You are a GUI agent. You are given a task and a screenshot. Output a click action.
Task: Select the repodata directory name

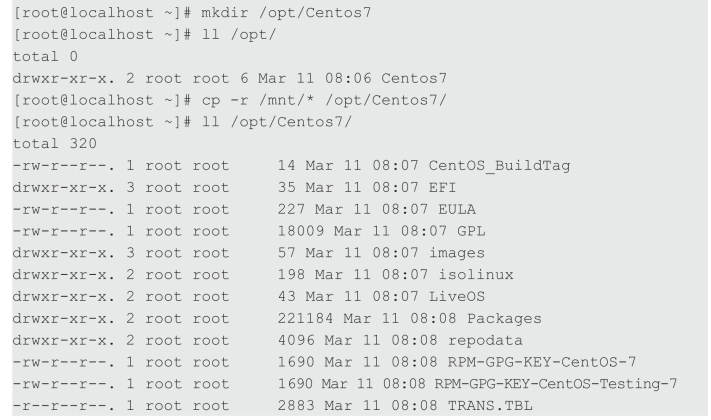pos(485,340)
